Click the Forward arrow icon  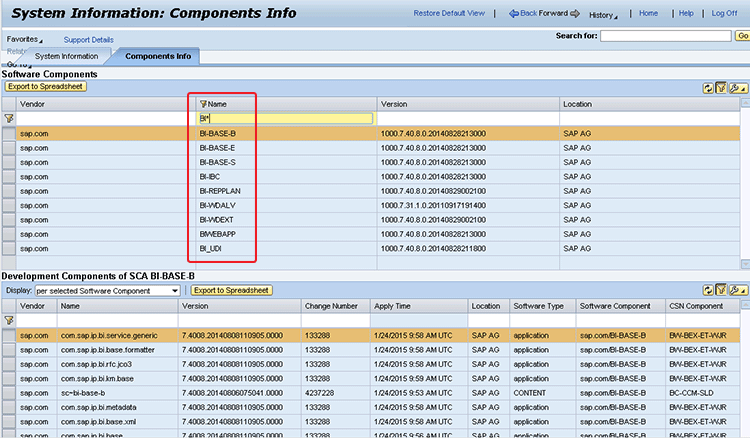point(574,14)
